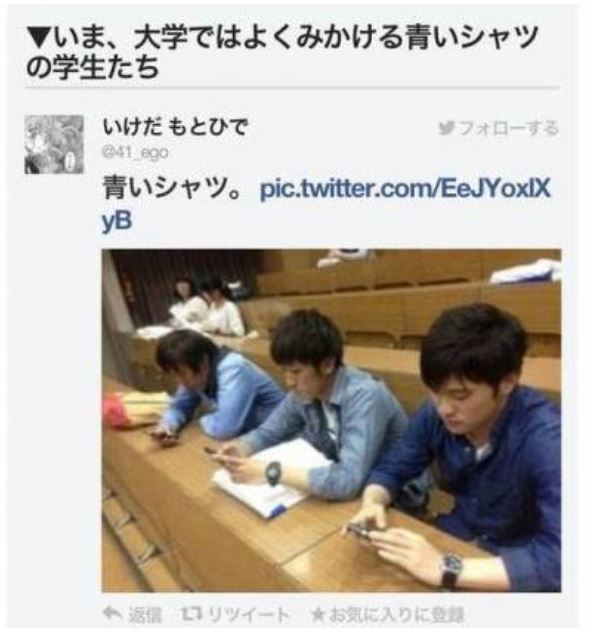
Task: Click the dark blue shirt student in photo
Action: (471, 447)
